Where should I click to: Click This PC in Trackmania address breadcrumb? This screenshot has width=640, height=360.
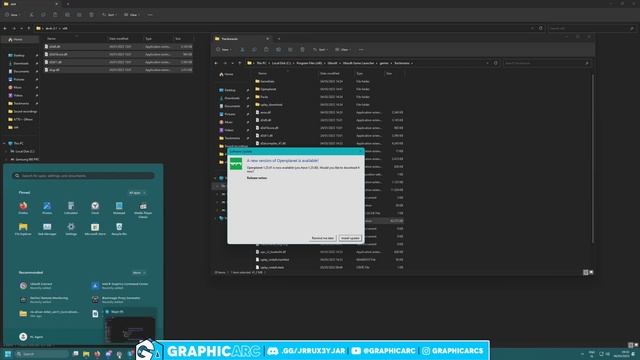[261, 63]
